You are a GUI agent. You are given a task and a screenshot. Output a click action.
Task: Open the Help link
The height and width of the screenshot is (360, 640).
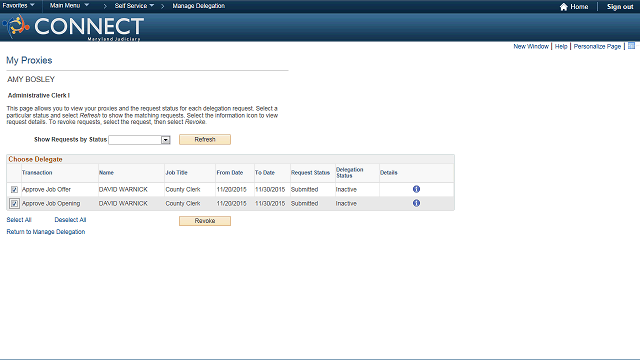pyautogui.click(x=561, y=47)
